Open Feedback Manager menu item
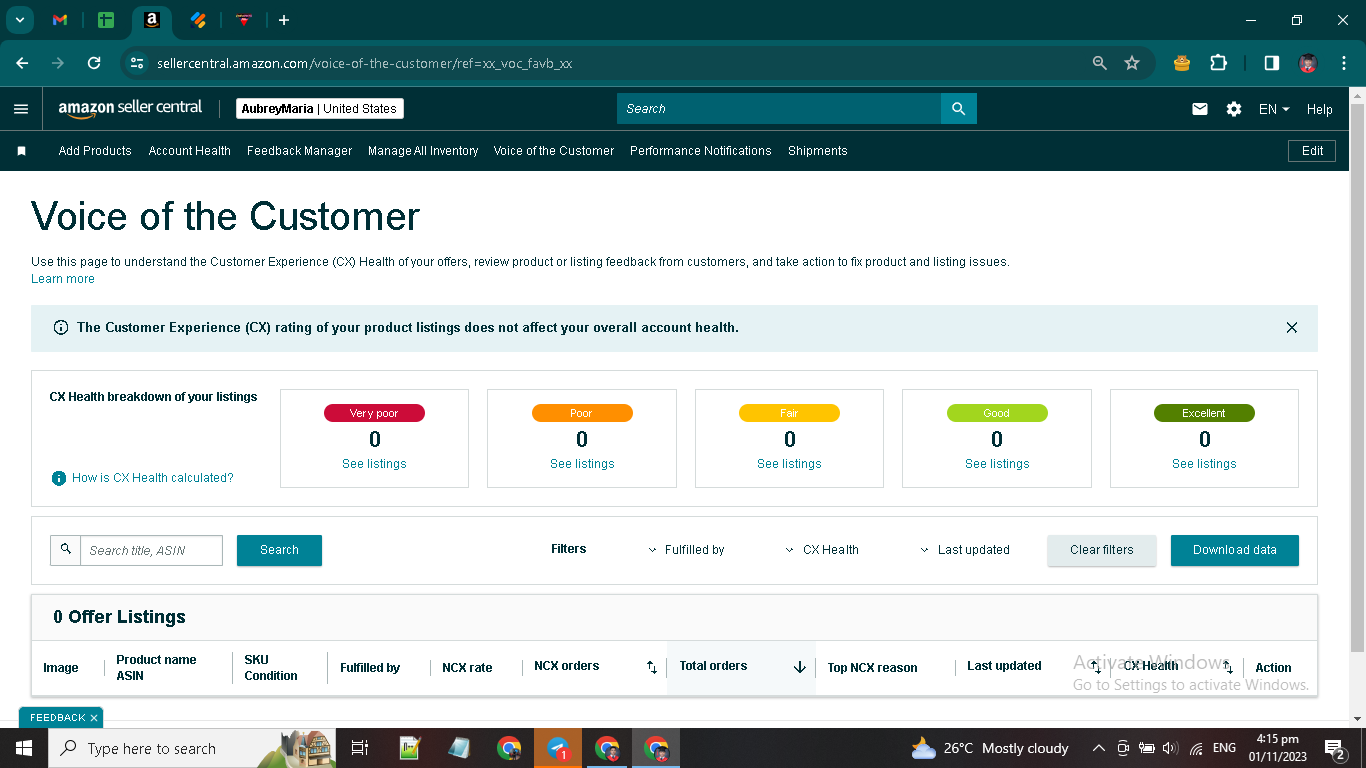 coord(300,151)
